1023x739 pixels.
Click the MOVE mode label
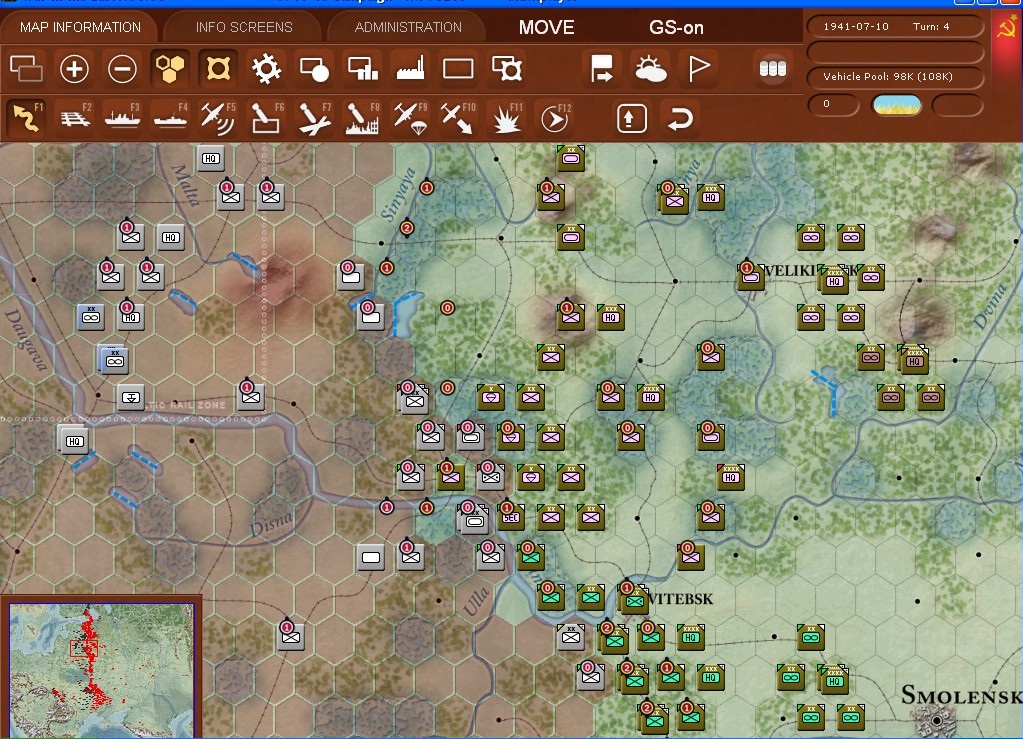546,27
